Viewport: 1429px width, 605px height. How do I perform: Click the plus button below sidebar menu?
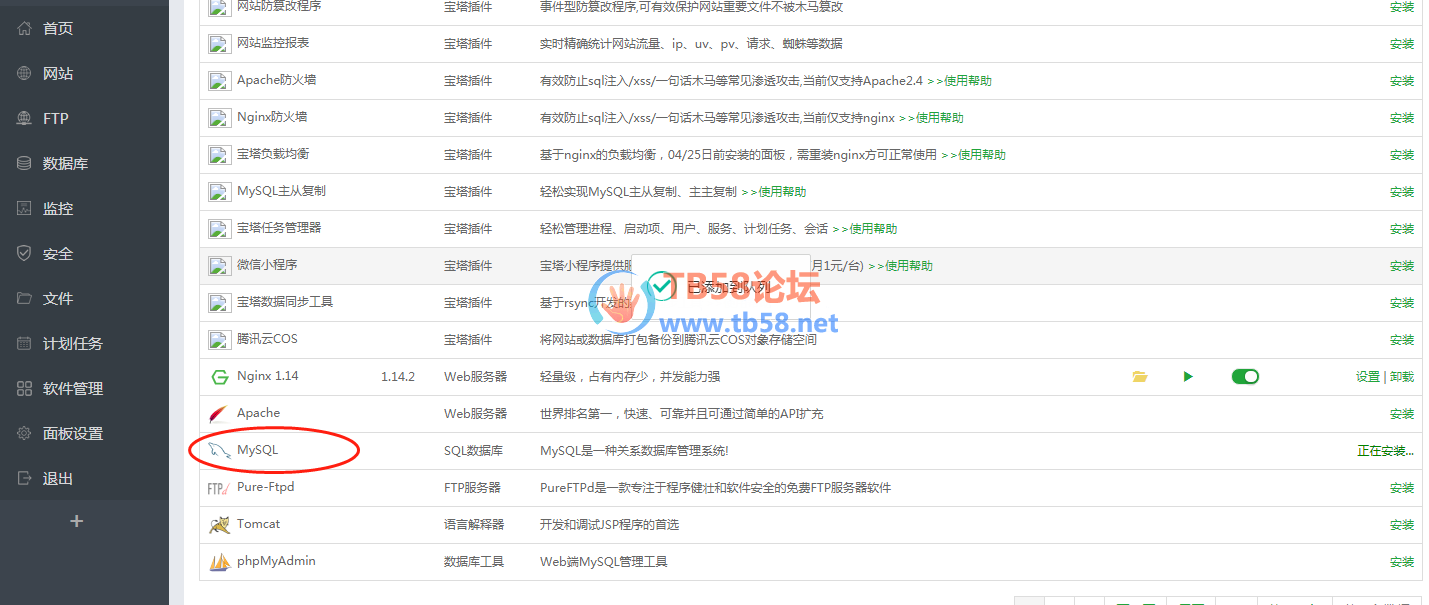(x=77, y=521)
